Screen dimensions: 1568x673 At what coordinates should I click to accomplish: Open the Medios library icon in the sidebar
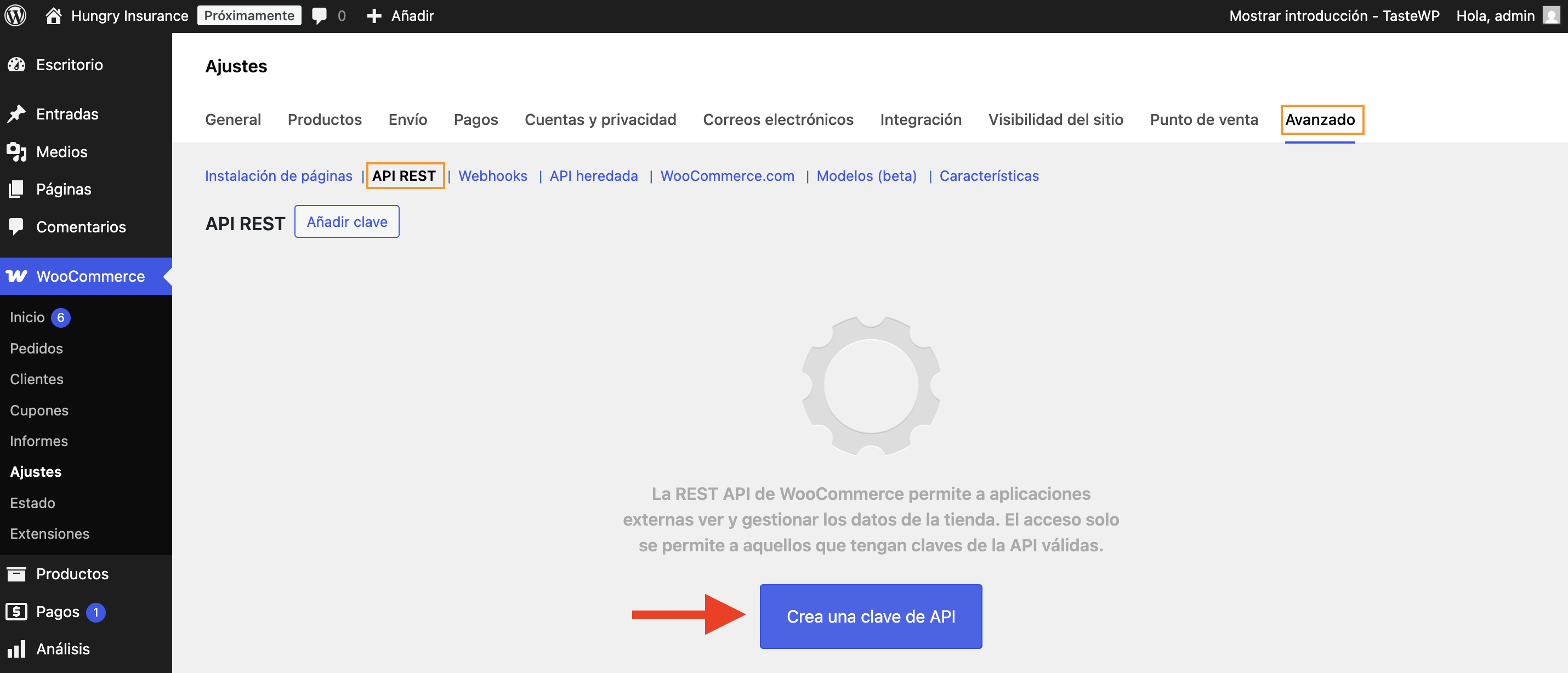[x=16, y=151]
